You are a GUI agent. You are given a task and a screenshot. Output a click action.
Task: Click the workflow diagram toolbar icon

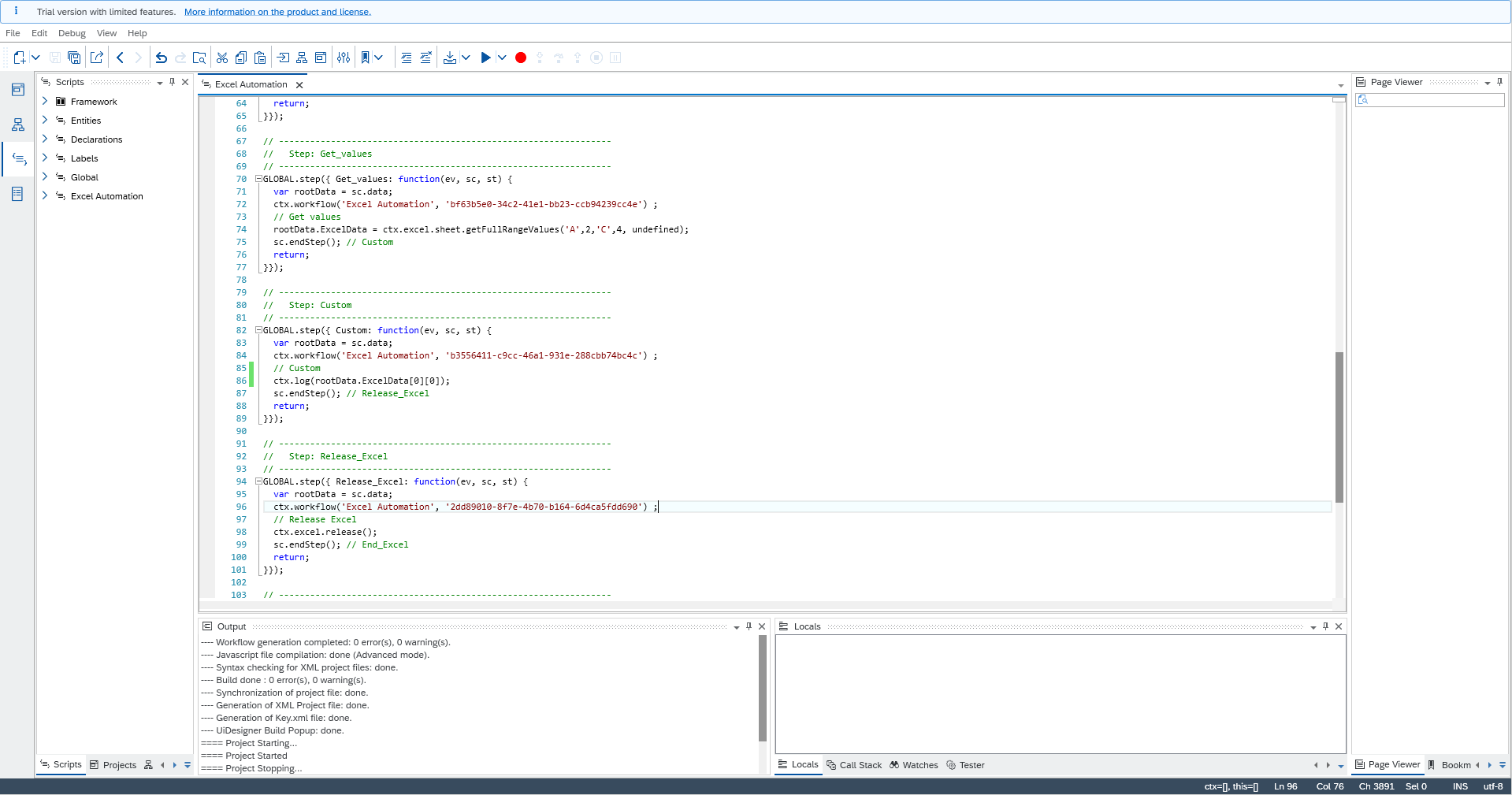coord(302,58)
